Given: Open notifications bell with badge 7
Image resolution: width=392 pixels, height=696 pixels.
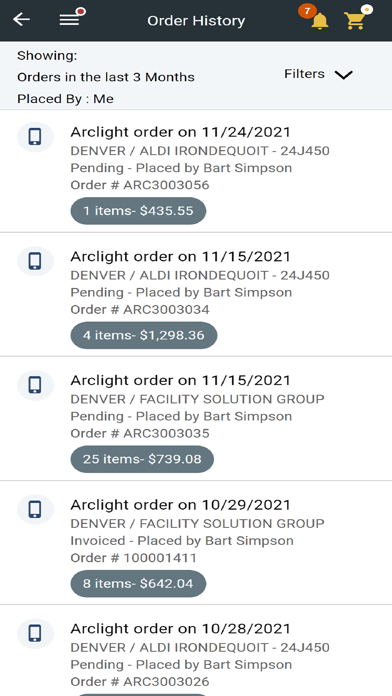Looking at the screenshot, I should (x=316, y=17).
